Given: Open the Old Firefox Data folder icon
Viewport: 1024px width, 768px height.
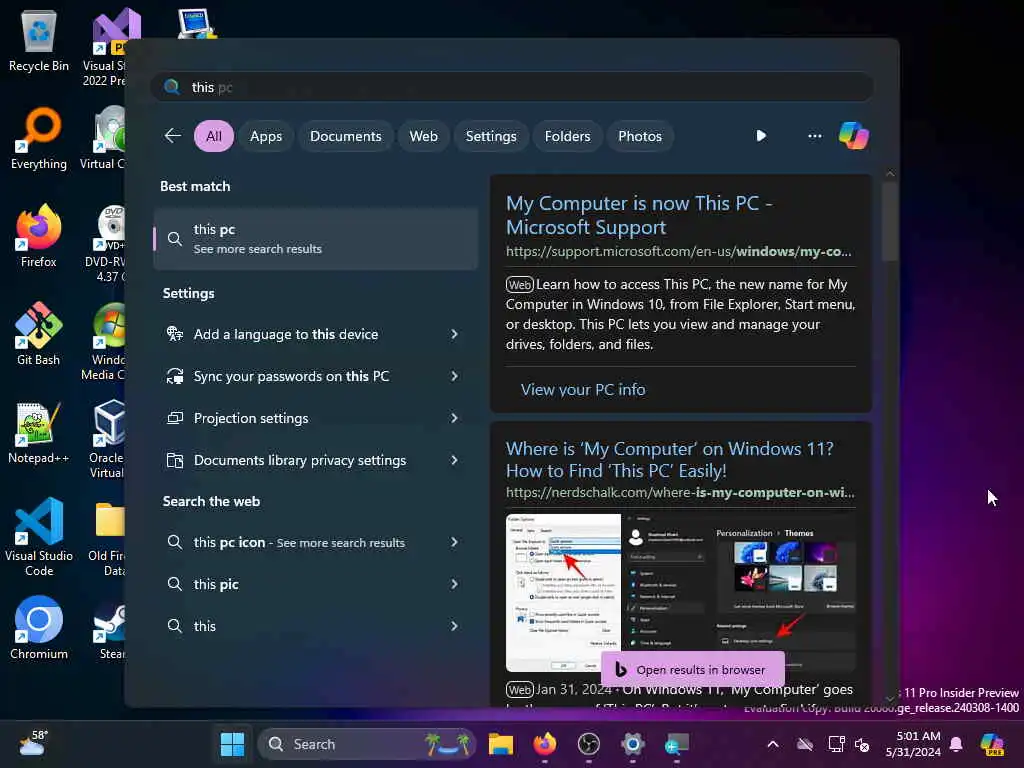Looking at the screenshot, I should tap(108, 537).
